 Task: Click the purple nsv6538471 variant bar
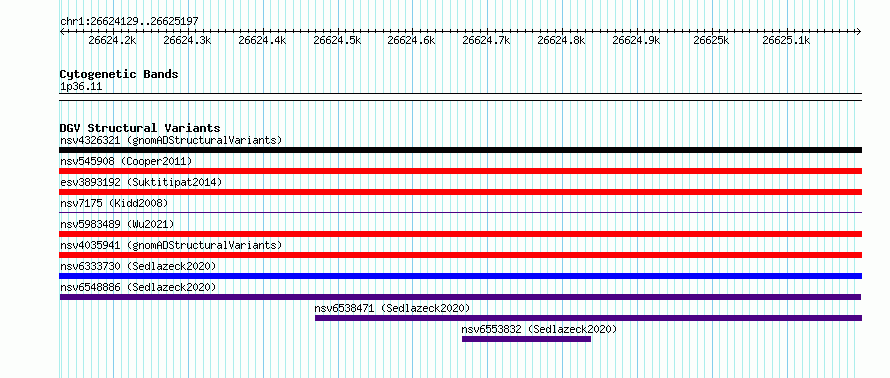(x=589, y=318)
